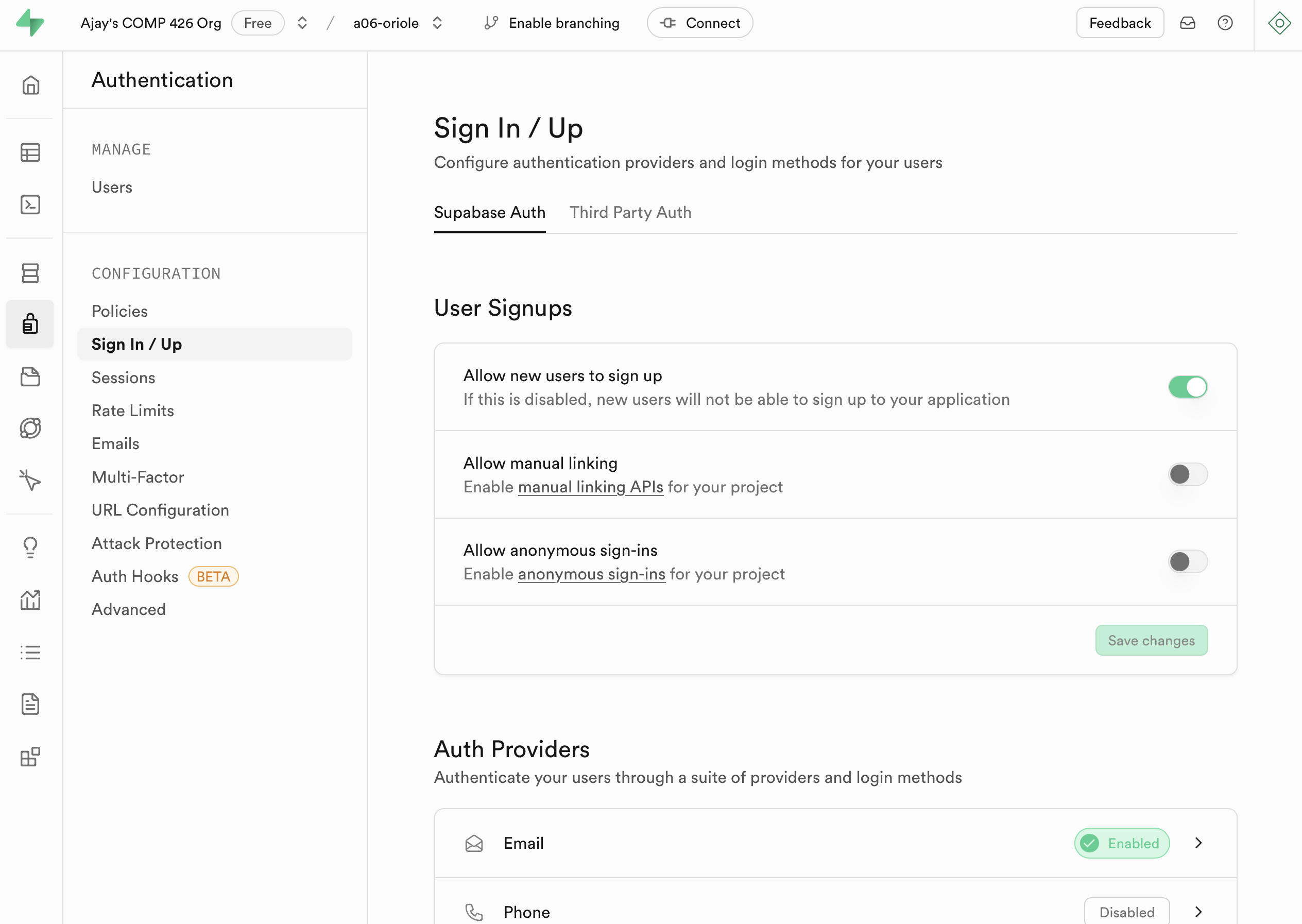Open Project Home from sidebar
The height and width of the screenshot is (924, 1302).
tap(31, 85)
